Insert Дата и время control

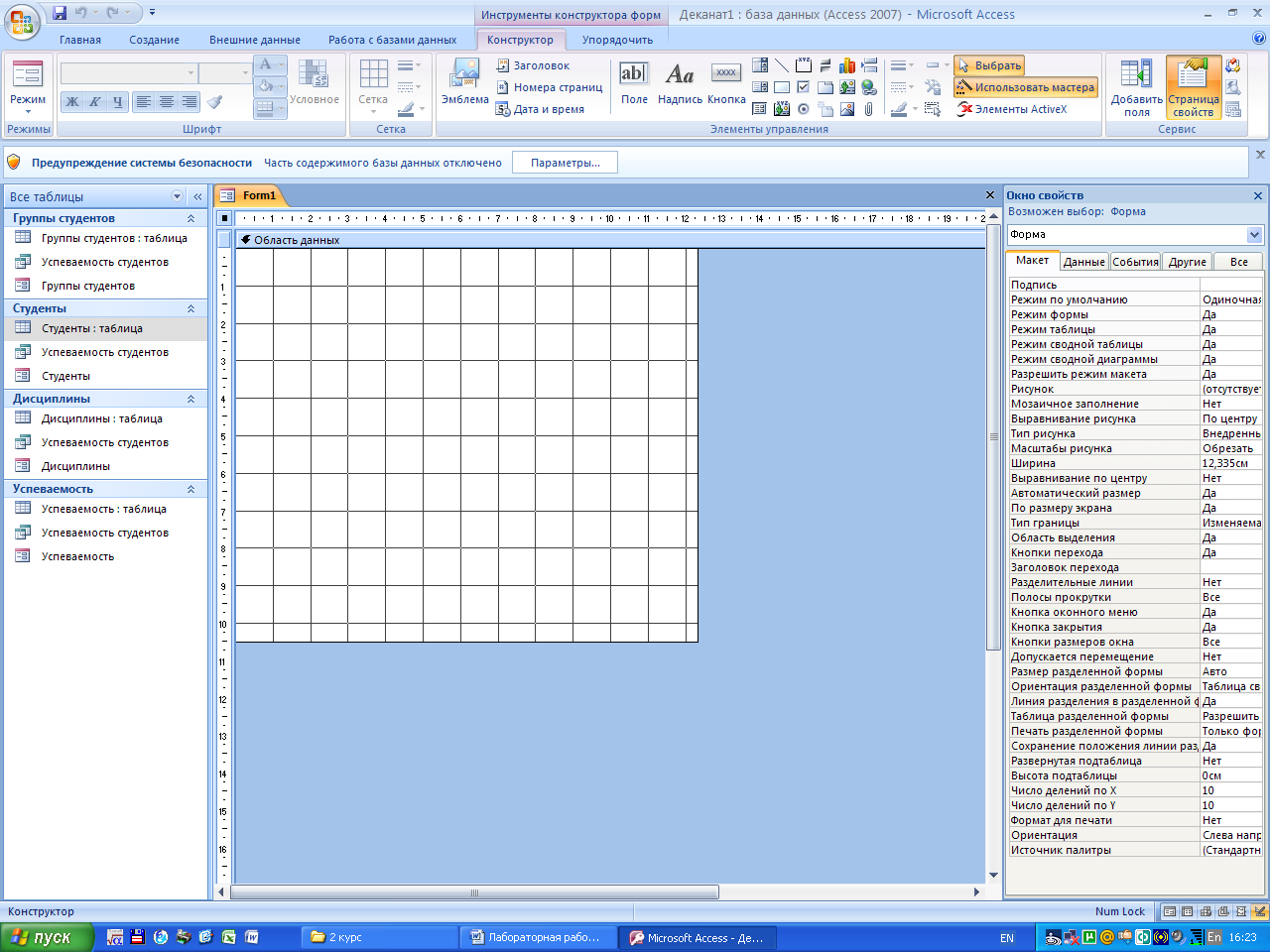[540, 109]
